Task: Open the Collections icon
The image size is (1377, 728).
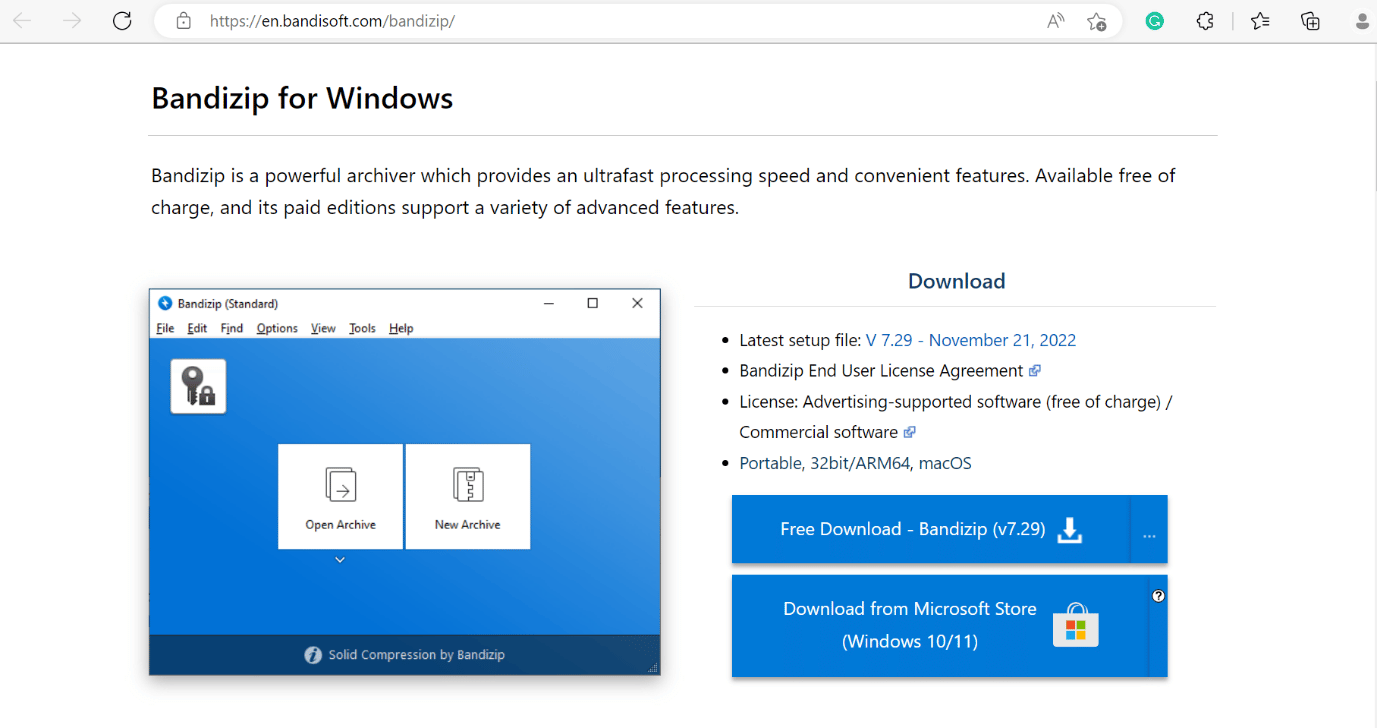Action: pos(1310,21)
